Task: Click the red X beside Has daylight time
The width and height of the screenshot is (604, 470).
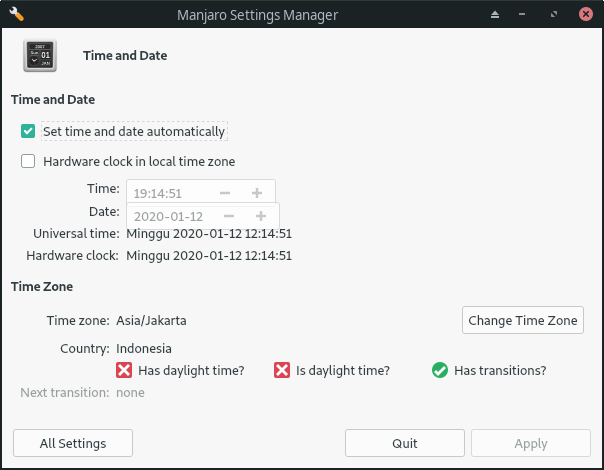Action: [124, 370]
